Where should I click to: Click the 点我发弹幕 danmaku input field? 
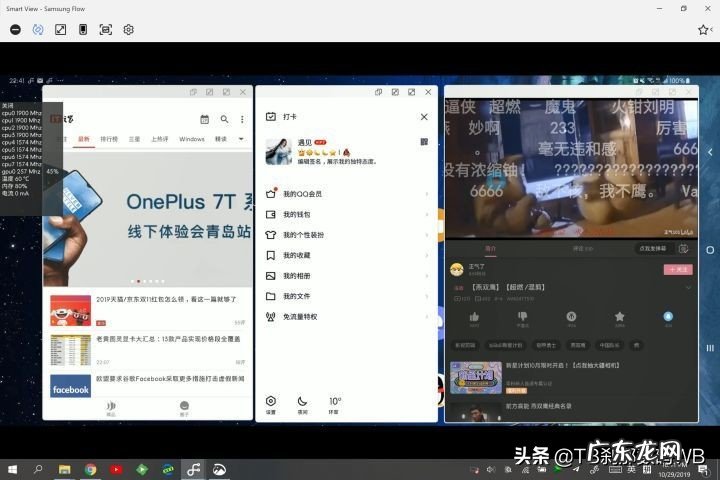(x=652, y=248)
